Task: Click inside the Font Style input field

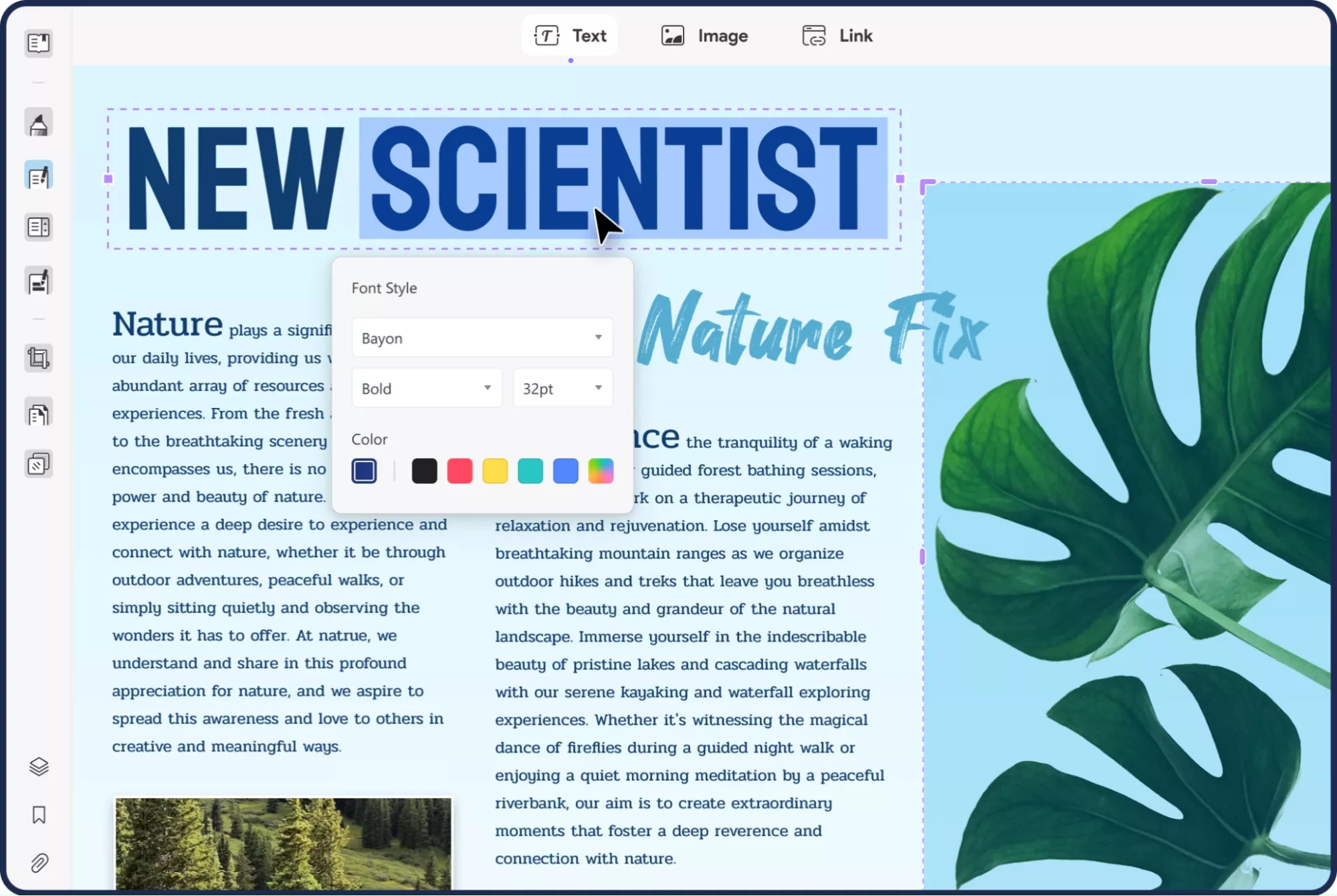Action: (481, 337)
